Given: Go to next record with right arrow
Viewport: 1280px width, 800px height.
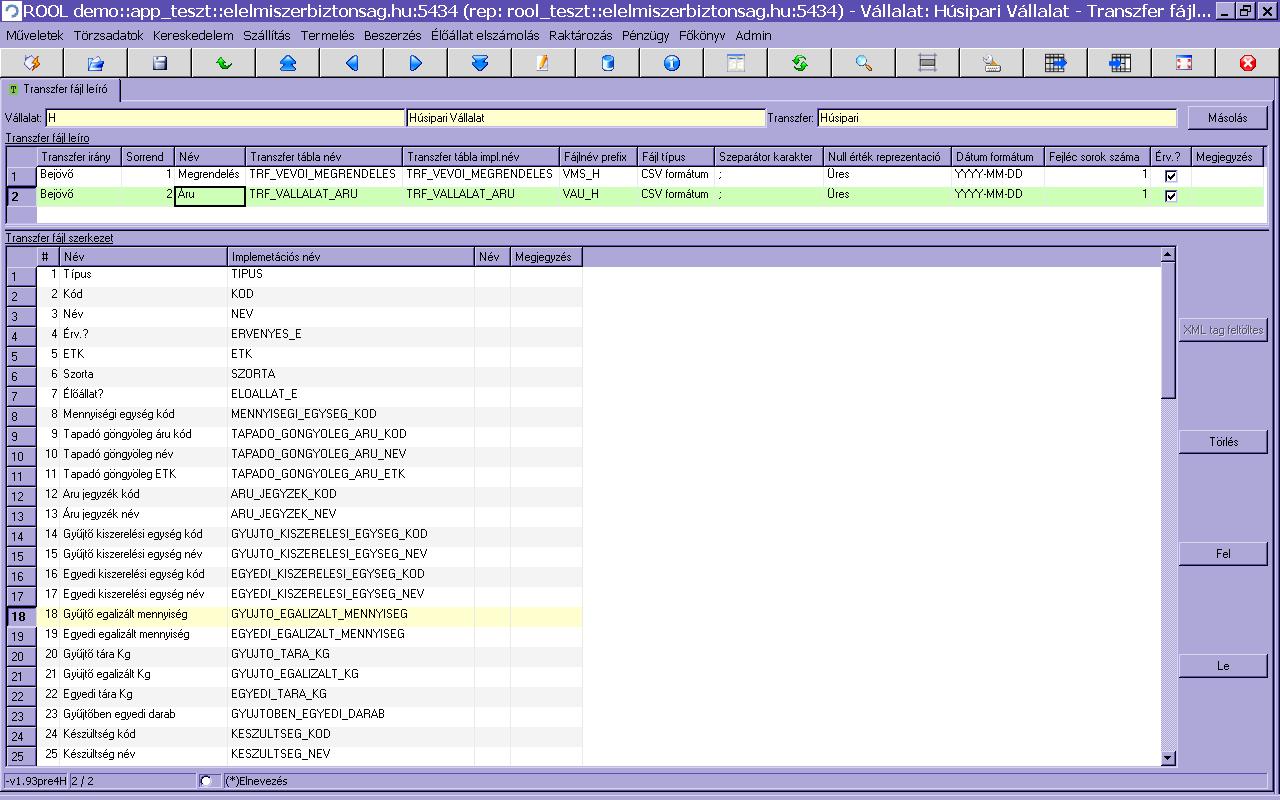Looking at the screenshot, I should [x=416, y=63].
